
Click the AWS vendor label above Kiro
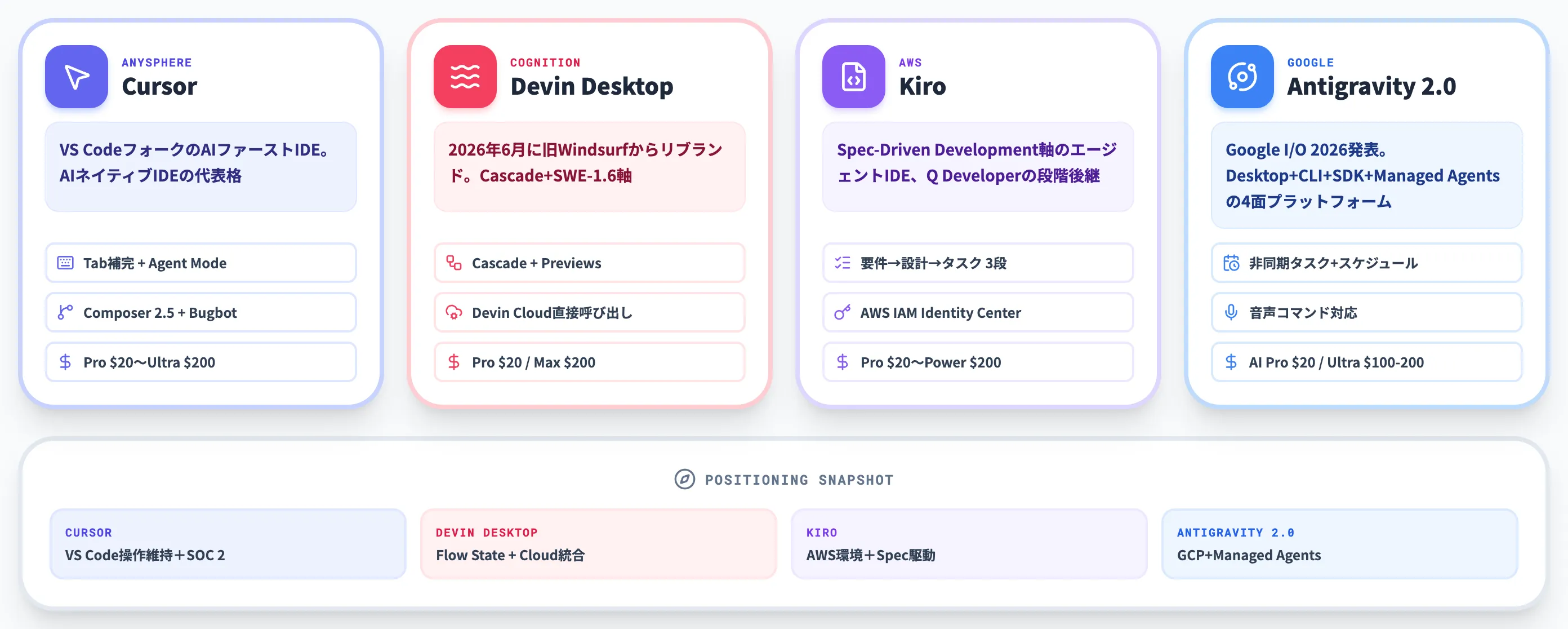point(911,62)
